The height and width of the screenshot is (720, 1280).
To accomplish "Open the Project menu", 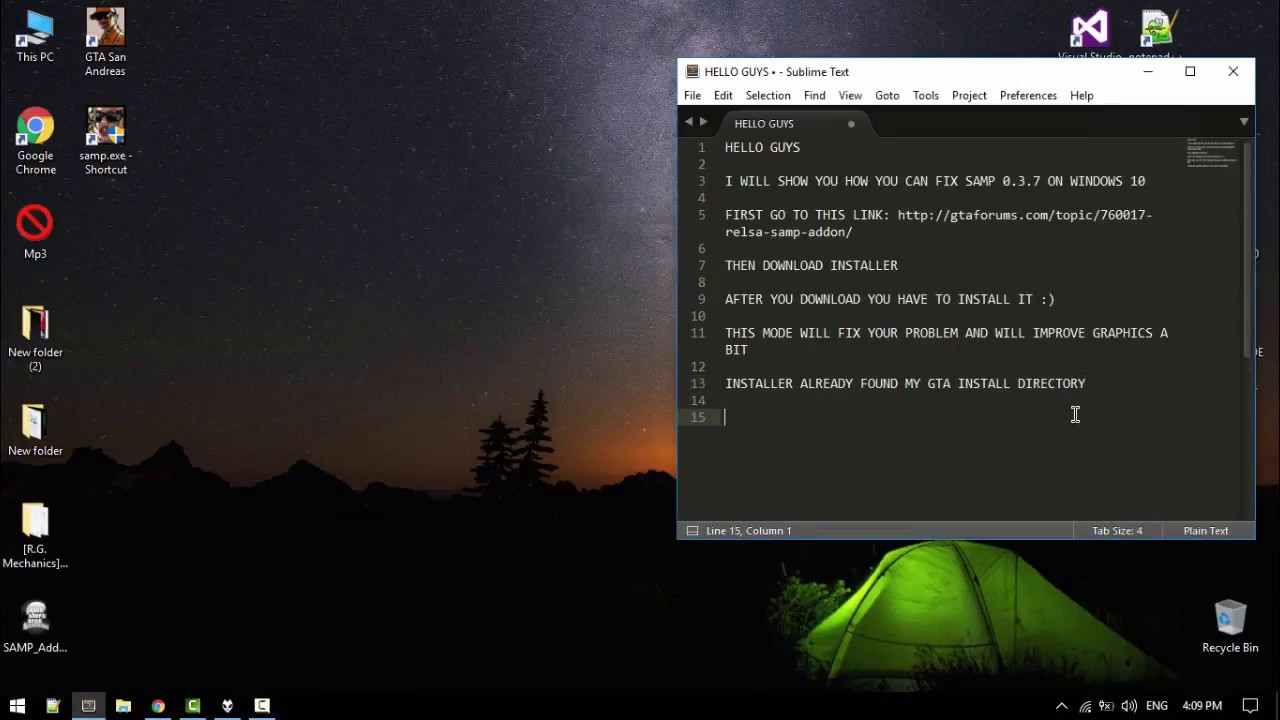I will [969, 95].
